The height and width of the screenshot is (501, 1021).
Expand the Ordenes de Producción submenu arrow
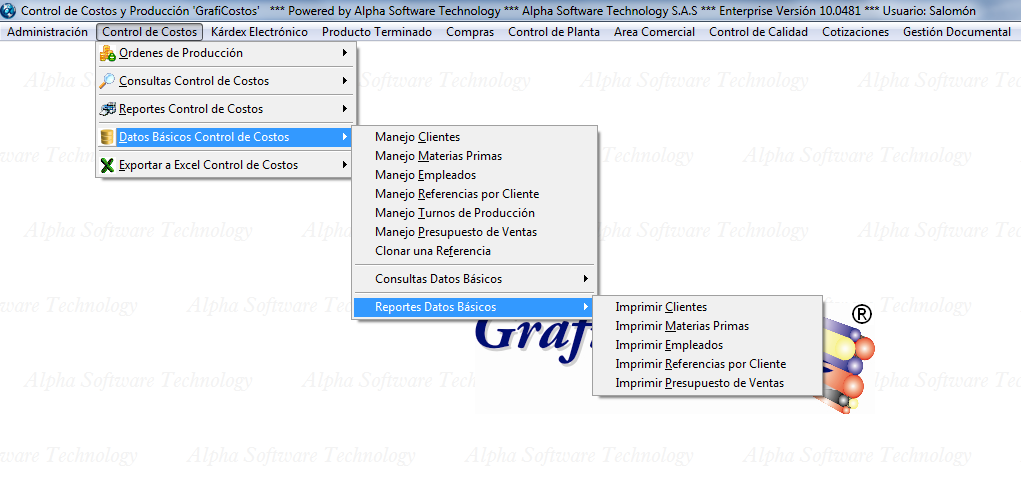point(345,53)
